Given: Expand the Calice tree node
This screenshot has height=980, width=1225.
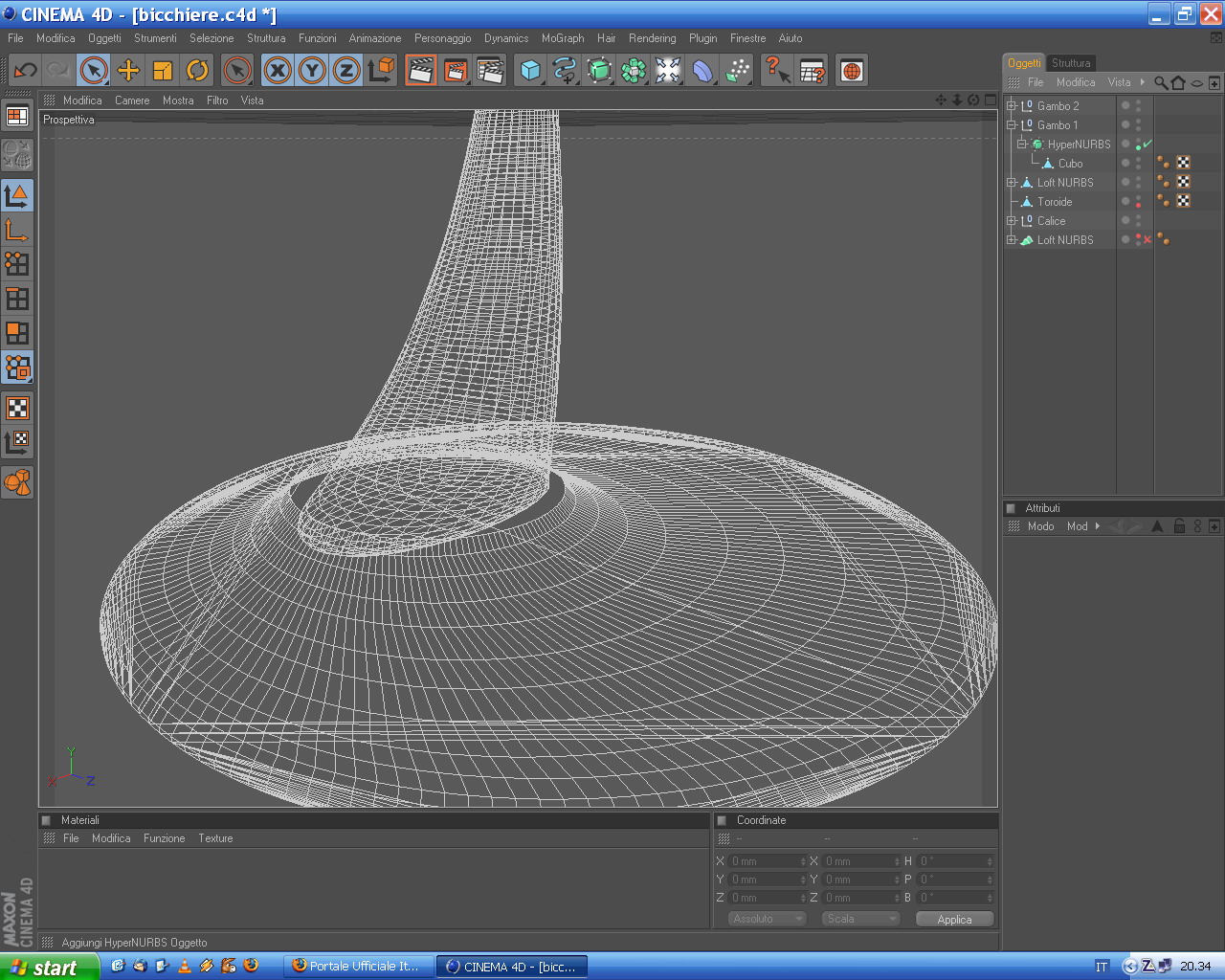Looking at the screenshot, I should [x=1011, y=220].
